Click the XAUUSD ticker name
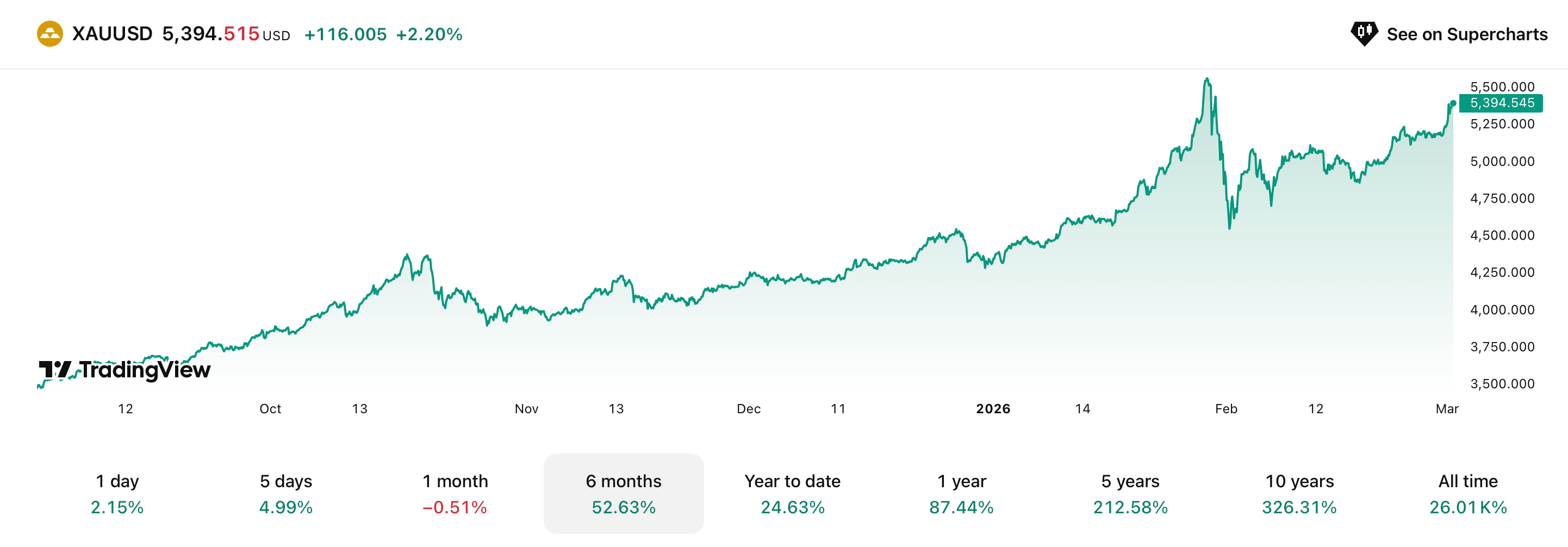1568x547 pixels. (112, 34)
